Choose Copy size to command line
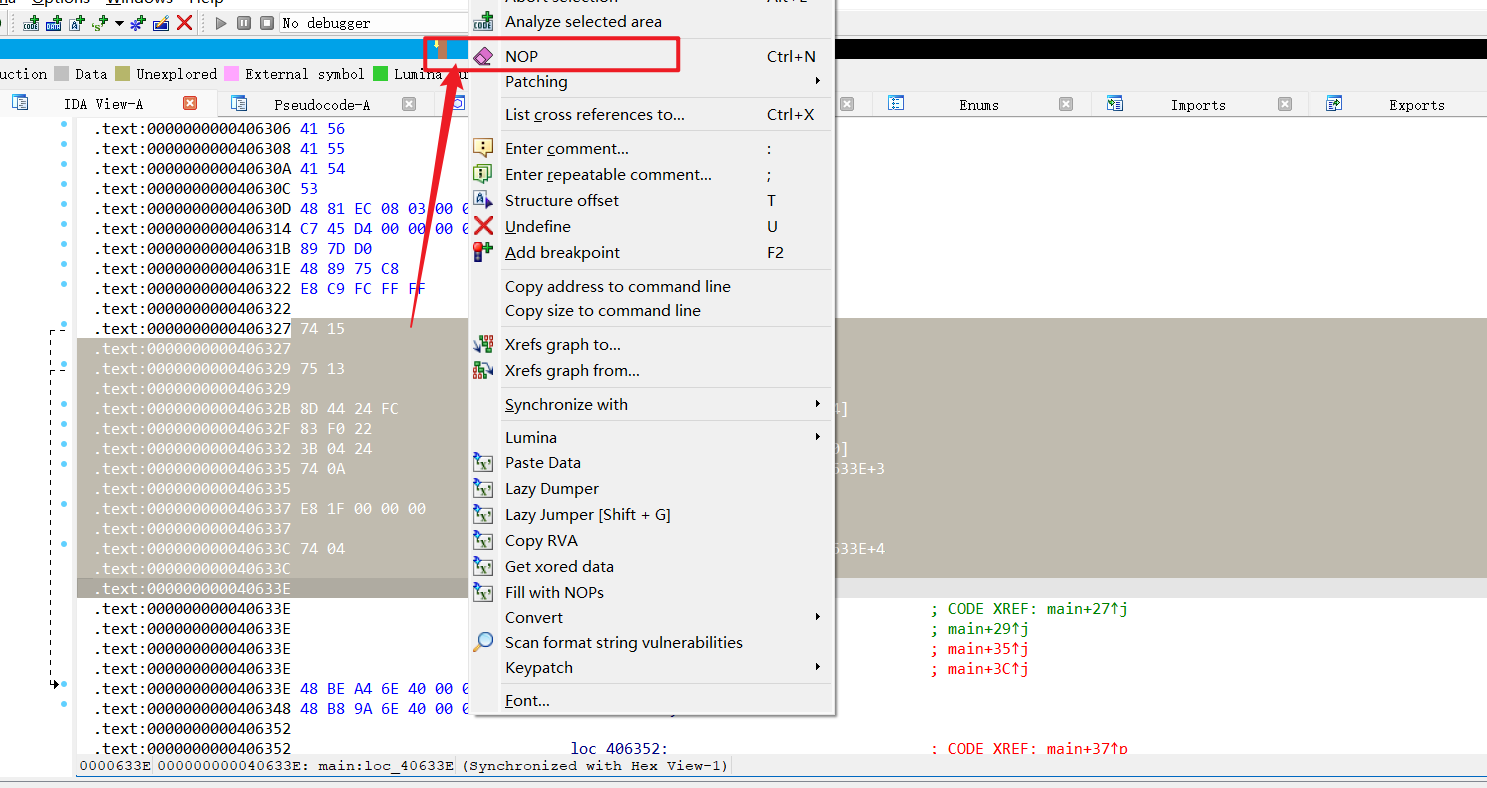The width and height of the screenshot is (1487, 788). coord(651,310)
